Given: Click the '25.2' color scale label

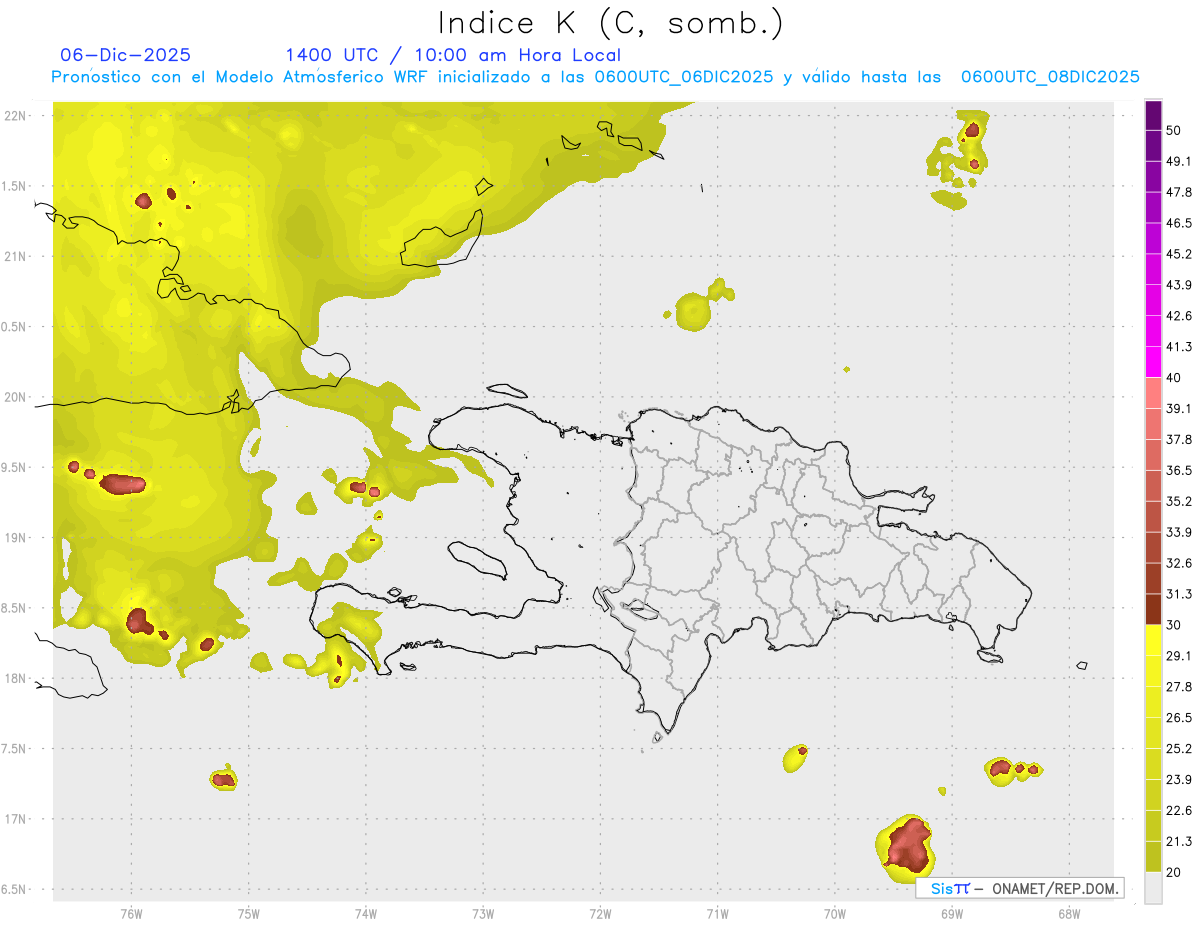Looking at the screenshot, I should click(1178, 749).
